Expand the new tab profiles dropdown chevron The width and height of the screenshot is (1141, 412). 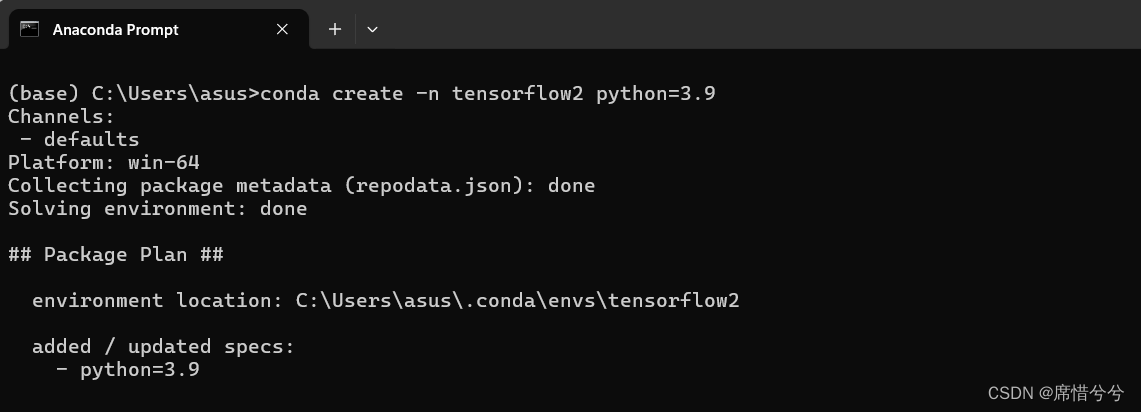point(373,30)
